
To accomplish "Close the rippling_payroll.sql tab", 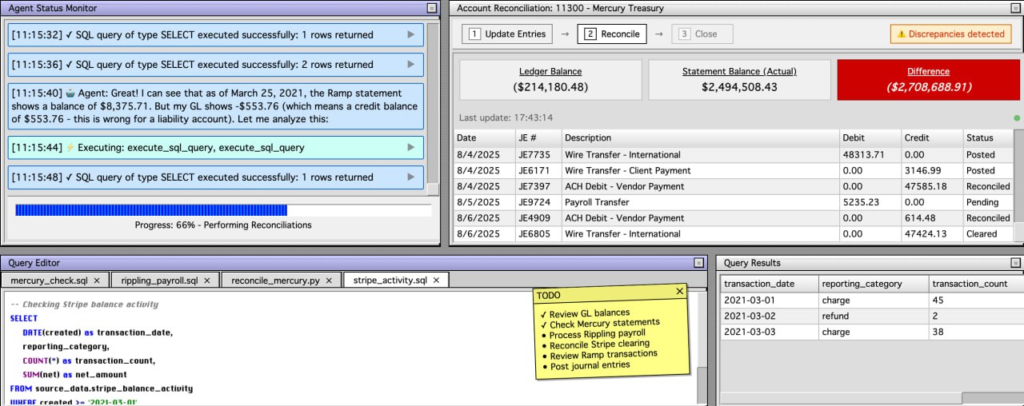I will pos(206,281).
